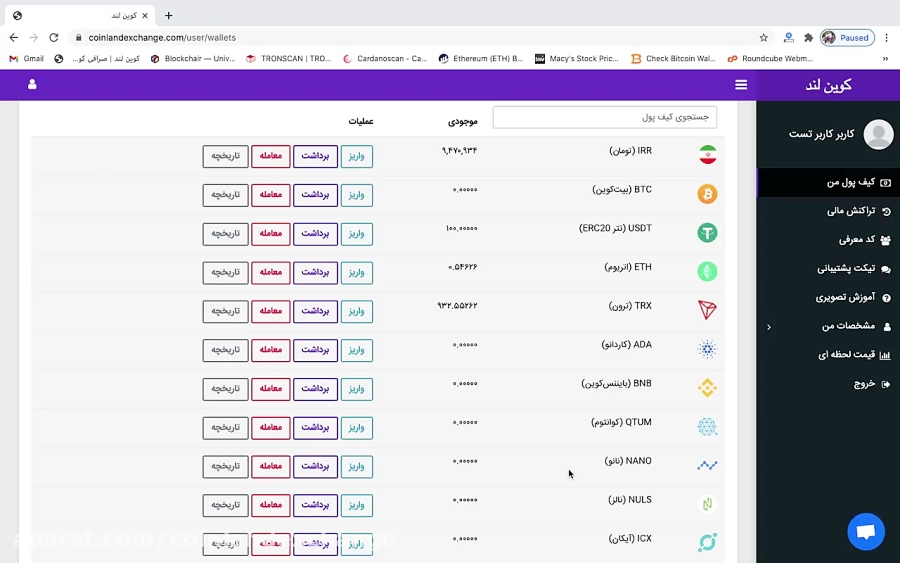
Task: Click واریز deposit for IRR row
Action: [356, 156]
